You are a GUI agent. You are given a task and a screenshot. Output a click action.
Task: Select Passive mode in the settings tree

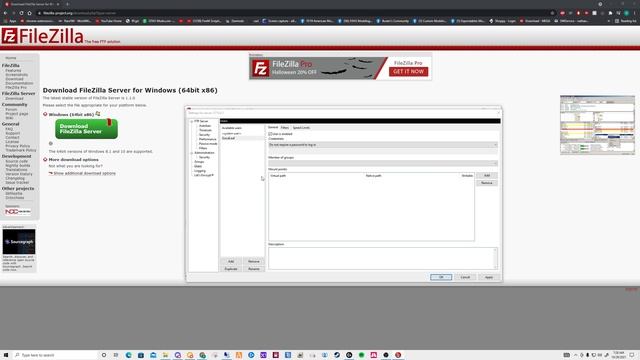(x=208, y=144)
